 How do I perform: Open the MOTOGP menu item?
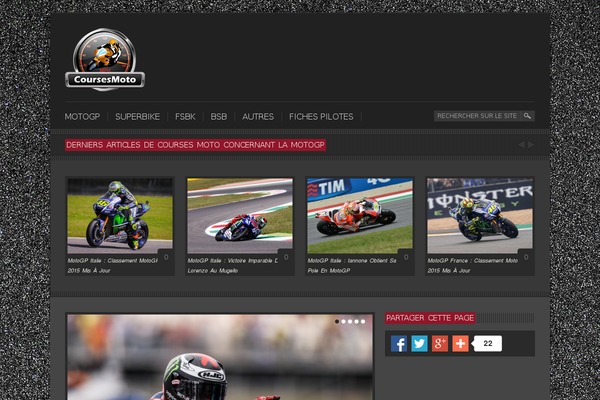(82, 117)
